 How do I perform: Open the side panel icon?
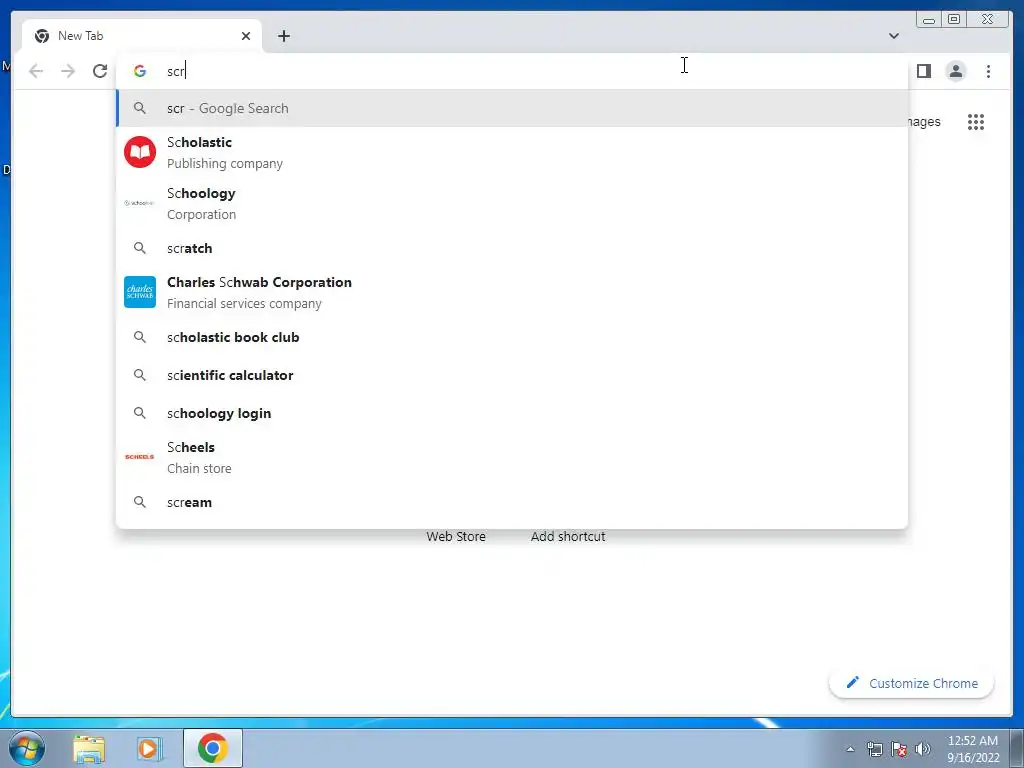pos(923,71)
